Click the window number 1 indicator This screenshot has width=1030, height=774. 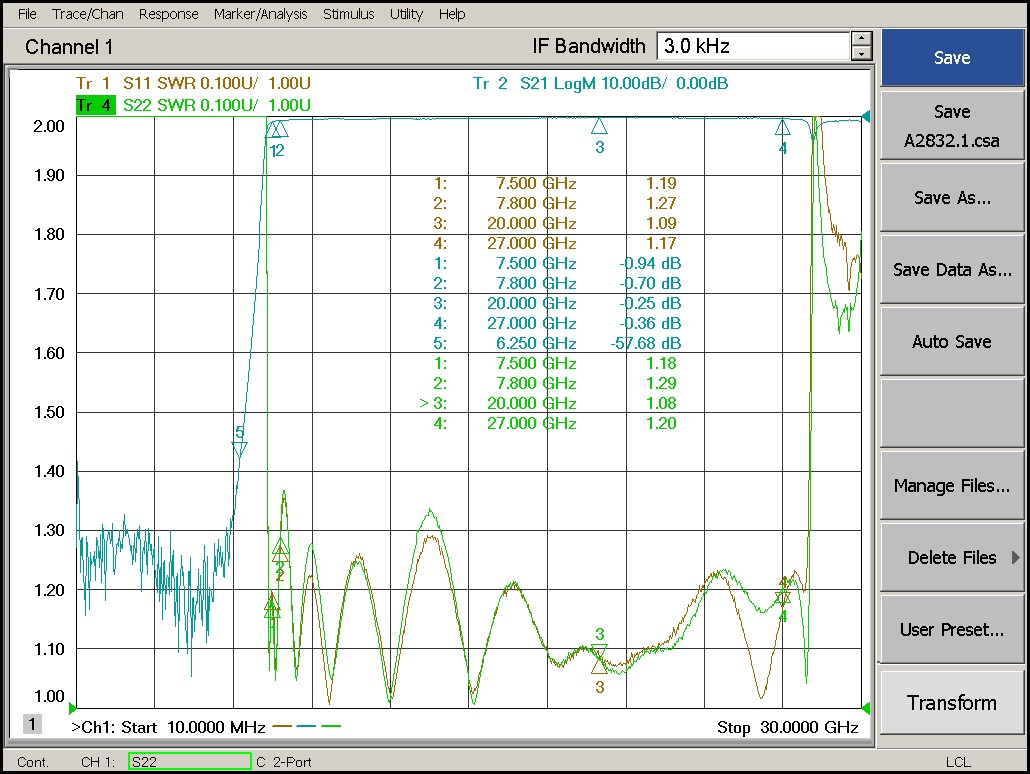point(32,724)
